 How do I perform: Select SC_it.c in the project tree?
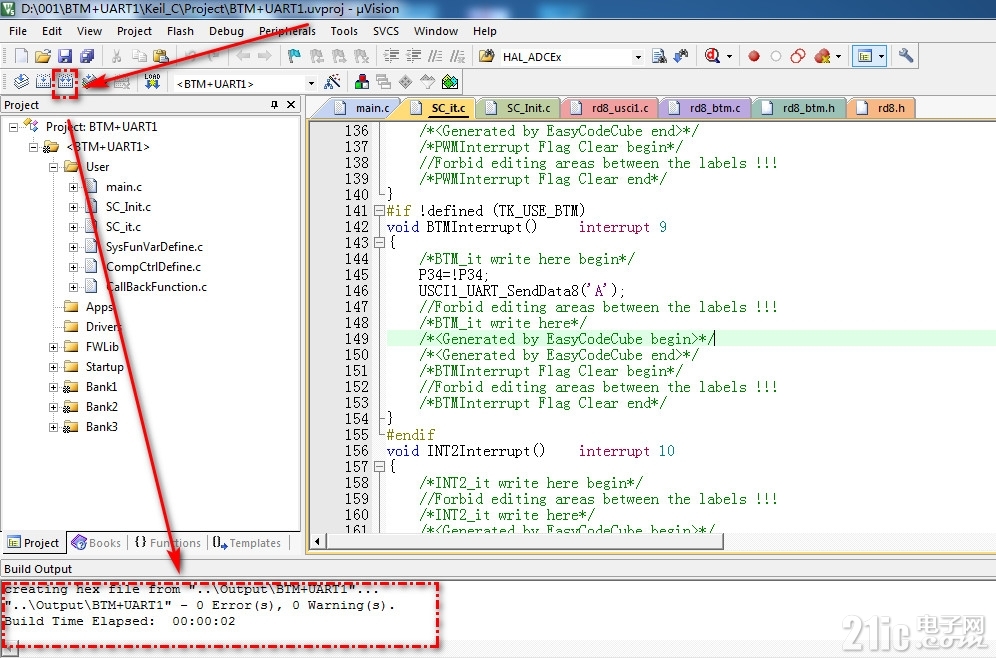click(123, 227)
